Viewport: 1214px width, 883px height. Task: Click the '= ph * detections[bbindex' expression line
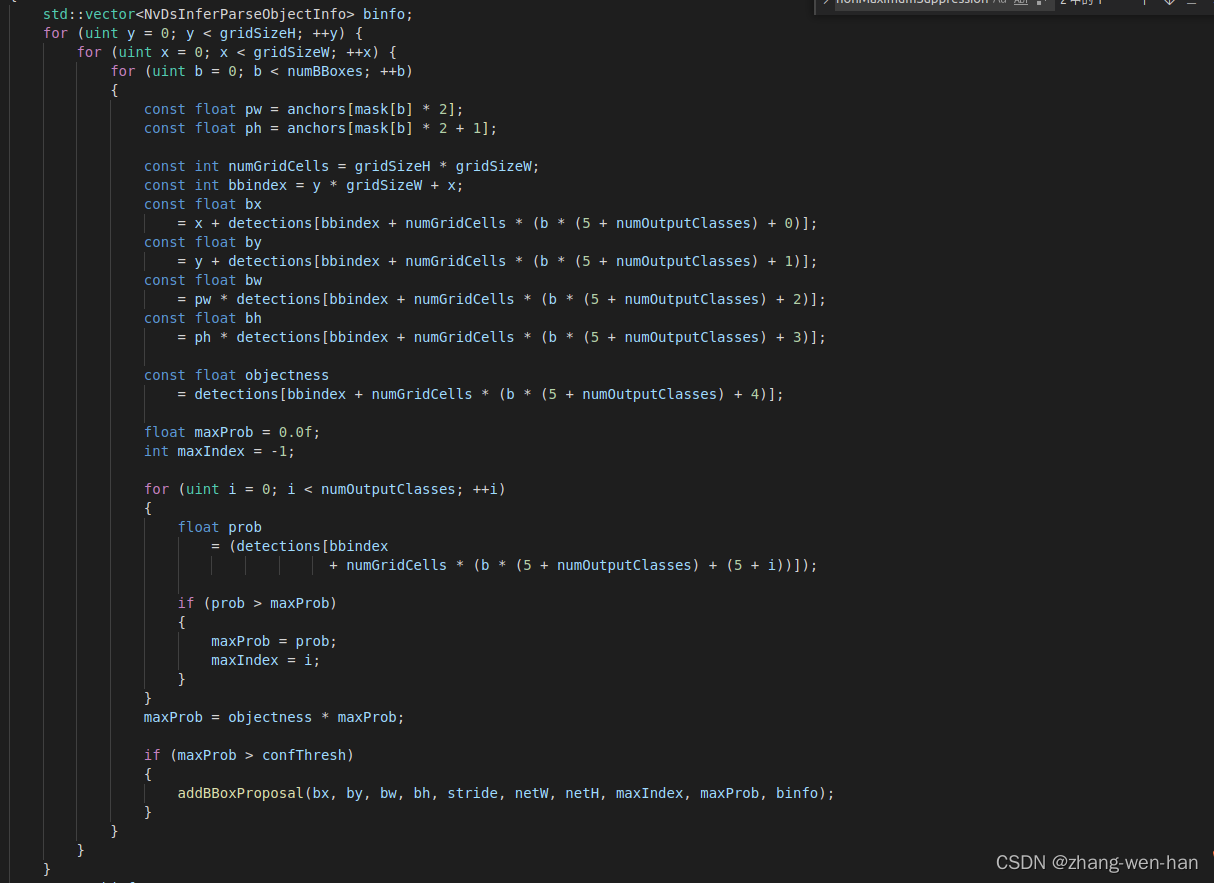point(502,337)
